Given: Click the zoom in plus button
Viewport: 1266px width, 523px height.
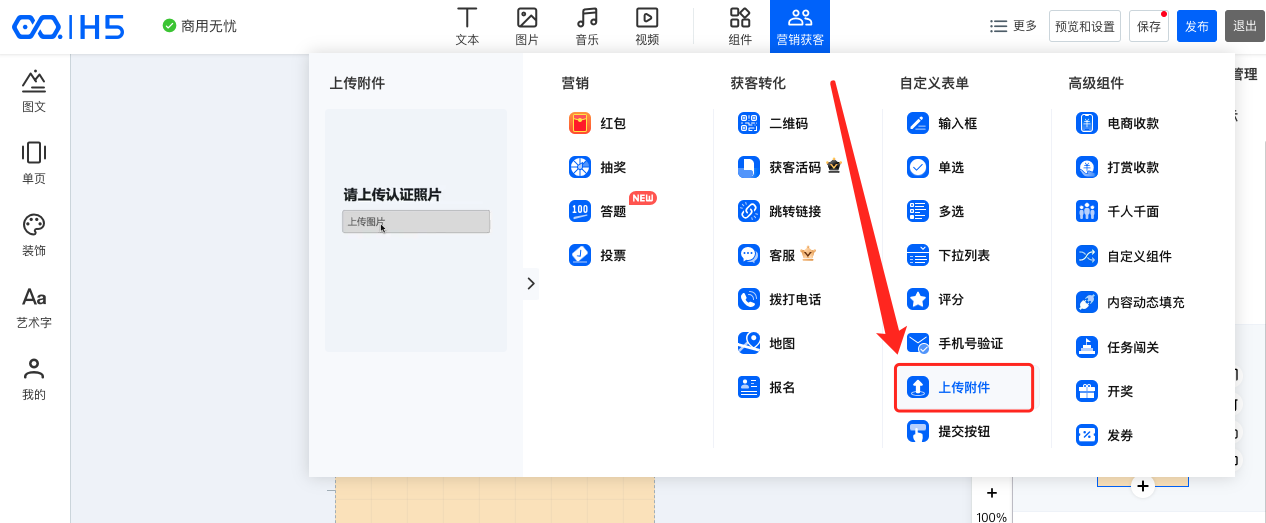Looking at the screenshot, I should [991, 493].
